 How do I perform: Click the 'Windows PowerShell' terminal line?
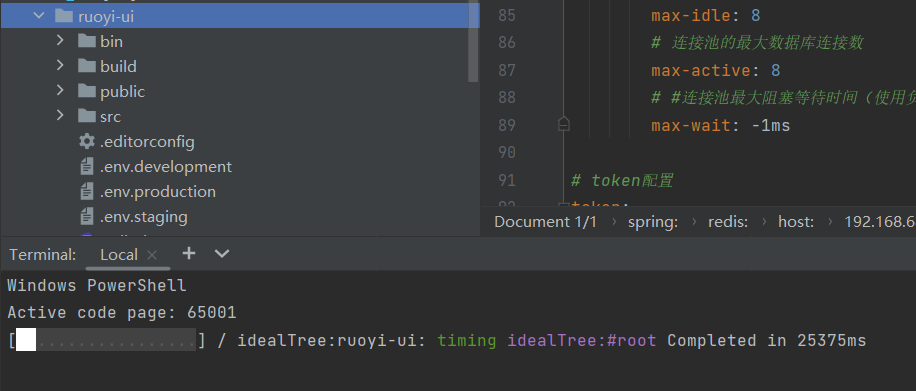click(x=96, y=286)
